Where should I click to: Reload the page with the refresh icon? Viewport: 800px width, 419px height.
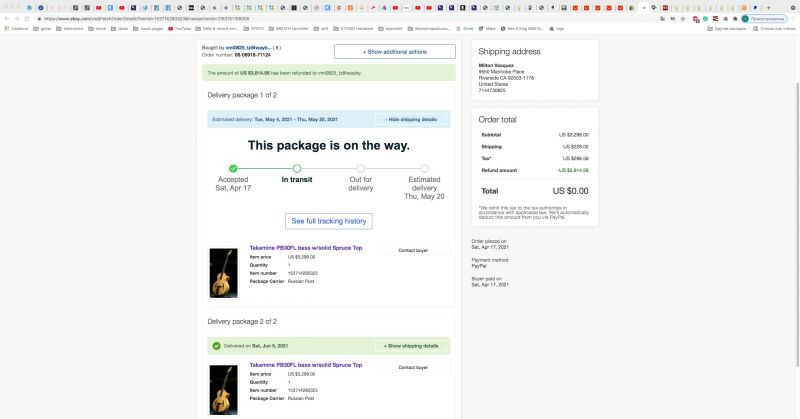pos(27,18)
